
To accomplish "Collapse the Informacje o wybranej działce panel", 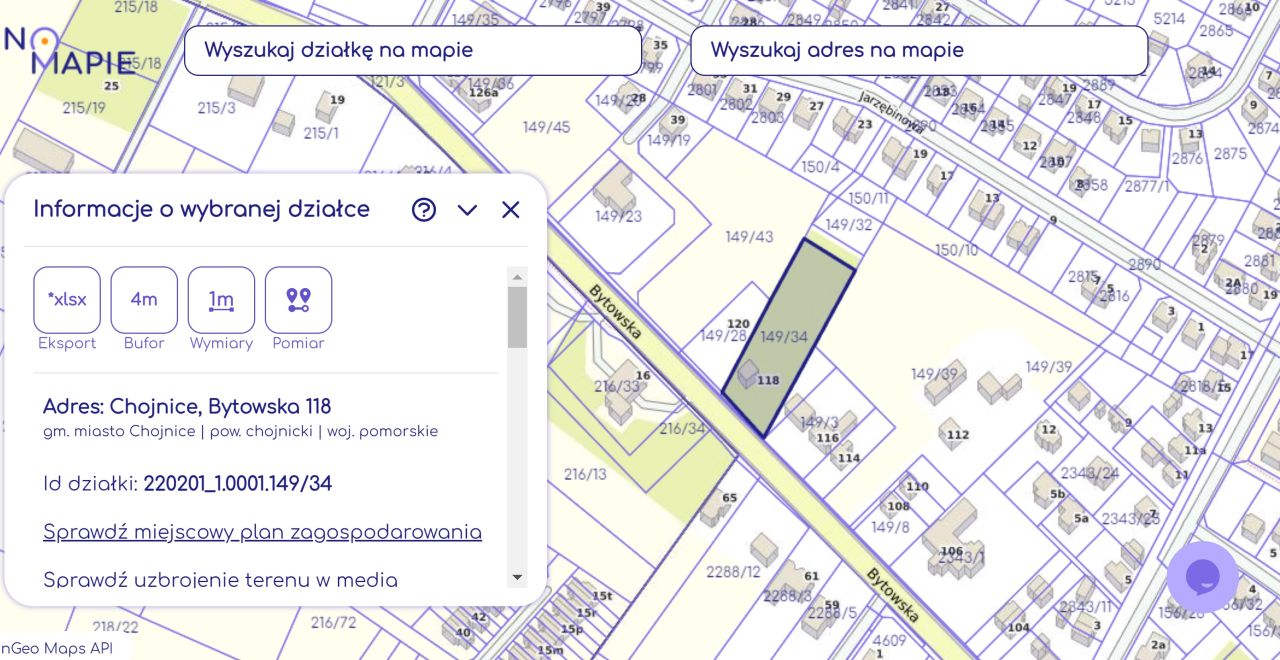I will [467, 210].
